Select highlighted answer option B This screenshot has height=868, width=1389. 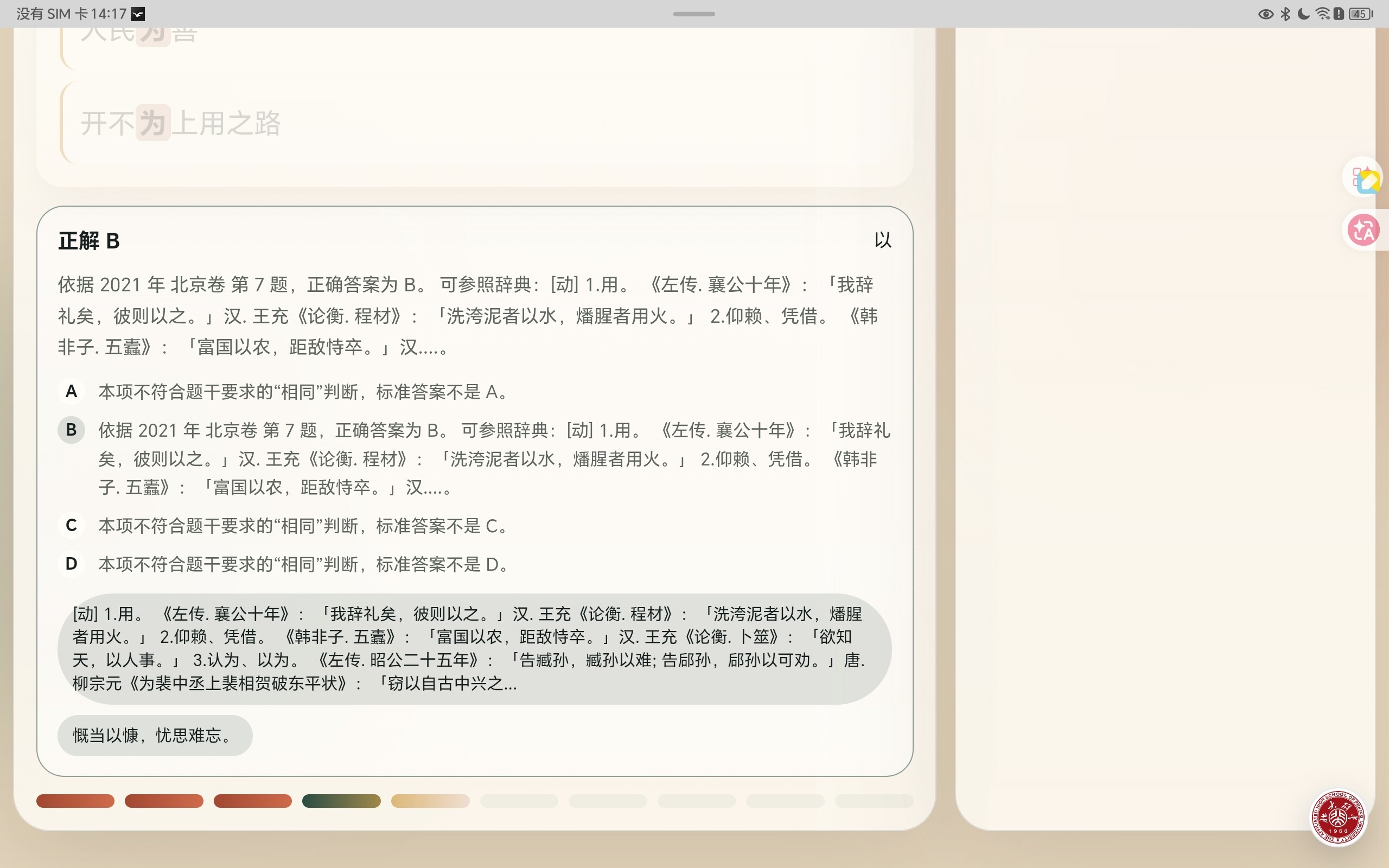tap(71, 430)
